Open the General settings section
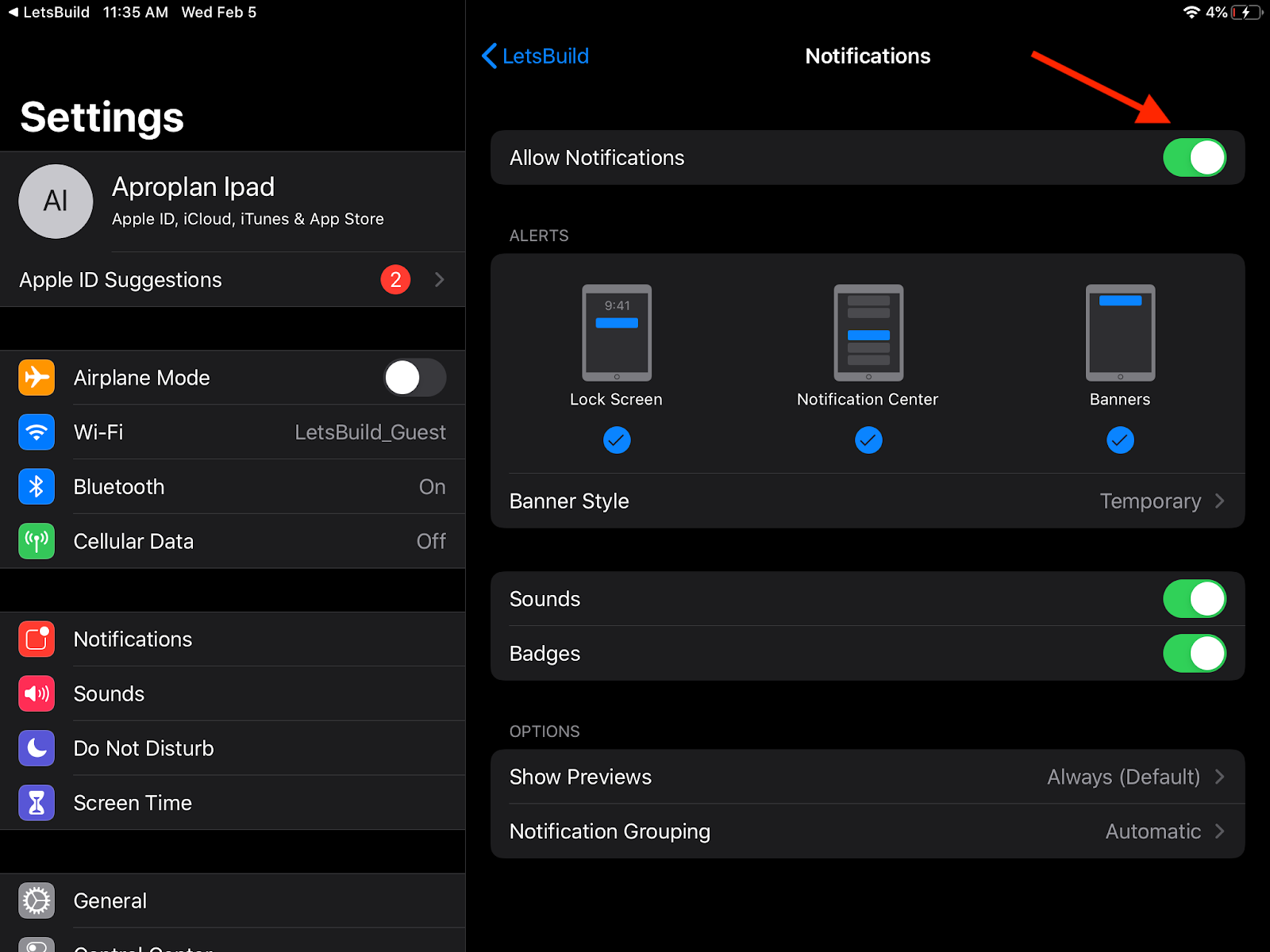The height and width of the screenshot is (952, 1270). 233,901
